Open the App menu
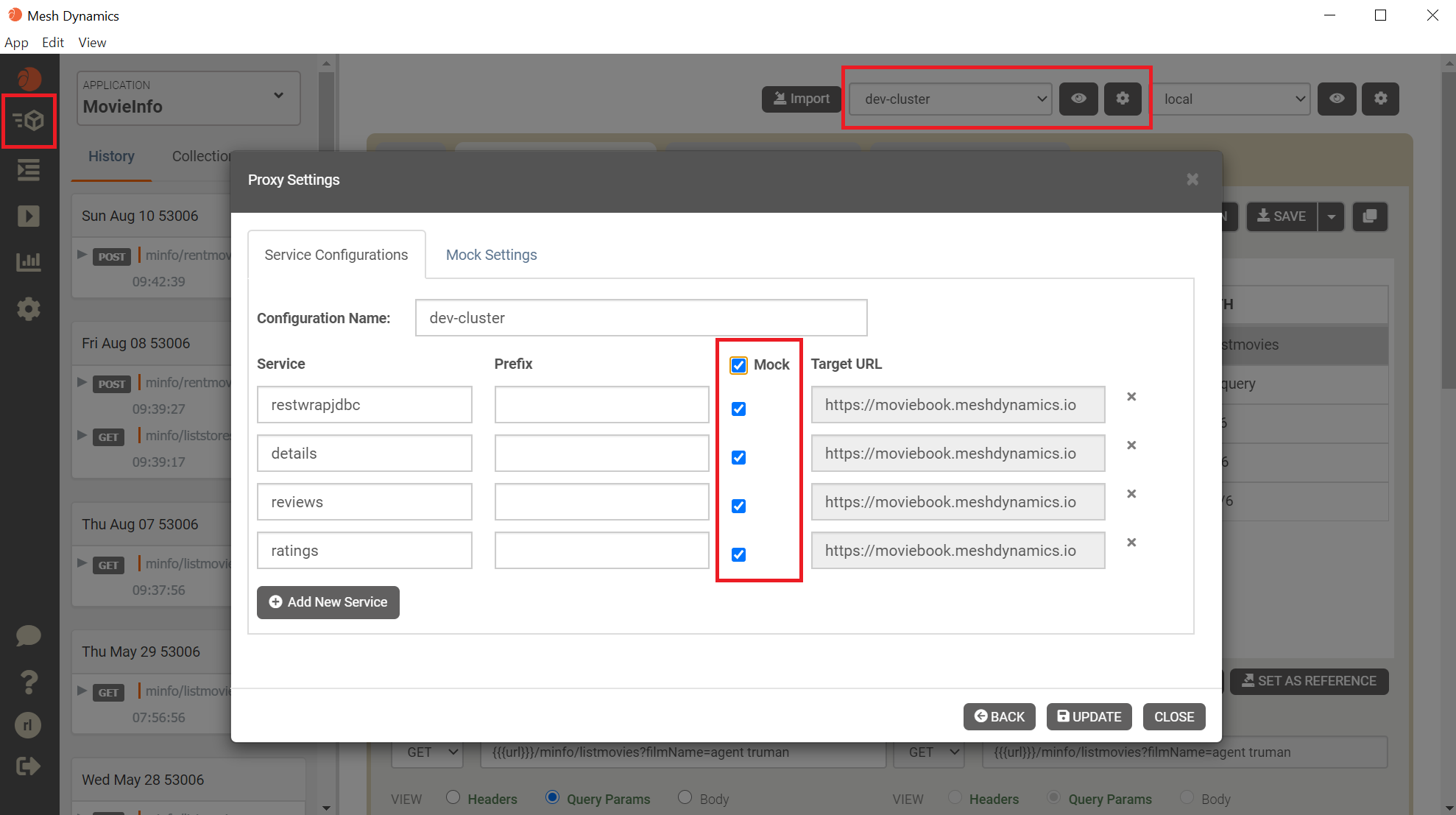 pyautogui.click(x=16, y=42)
